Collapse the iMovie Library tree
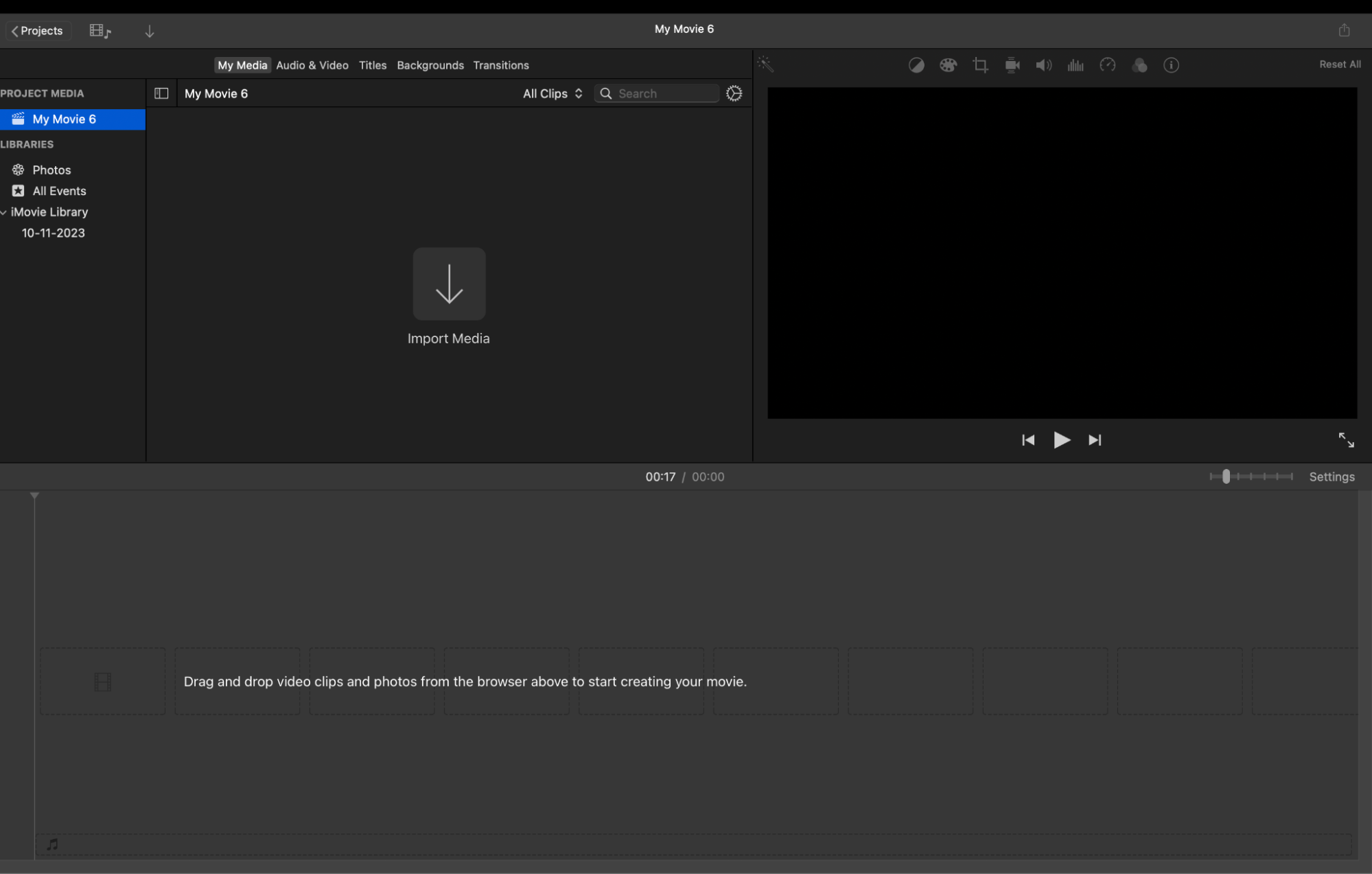Screen dimensions: 1372x874 (4, 211)
